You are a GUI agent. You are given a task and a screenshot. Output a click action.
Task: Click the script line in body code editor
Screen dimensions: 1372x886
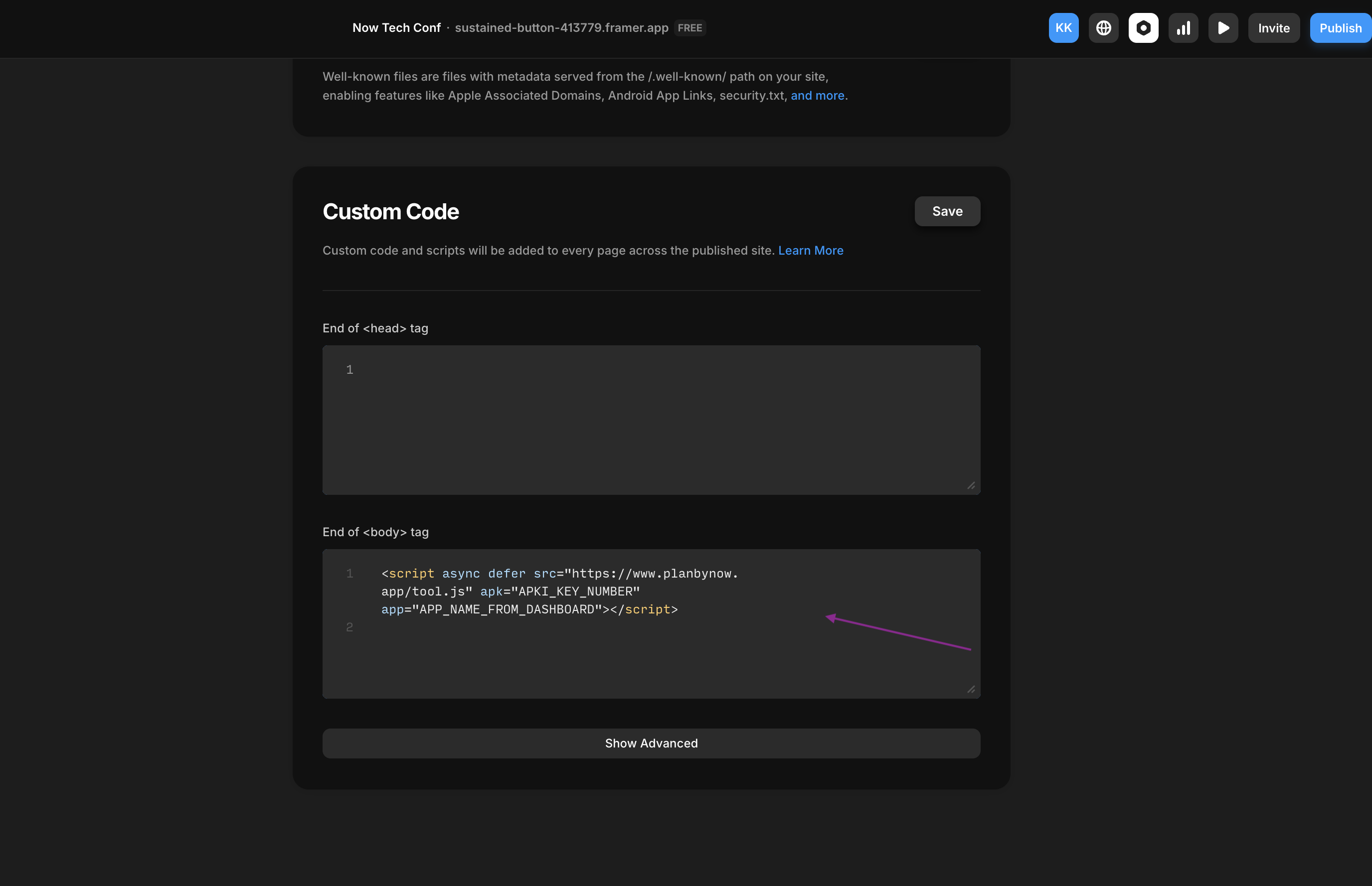coord(559,591)
